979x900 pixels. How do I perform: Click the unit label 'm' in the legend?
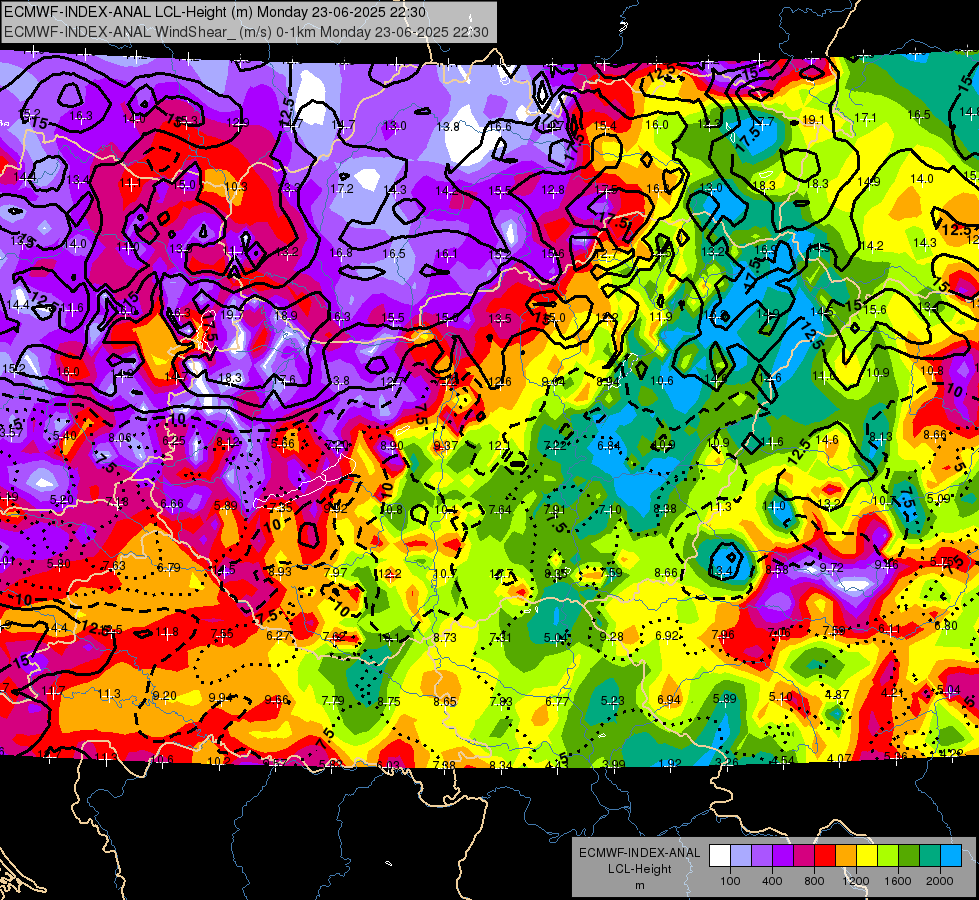point(639,886)
